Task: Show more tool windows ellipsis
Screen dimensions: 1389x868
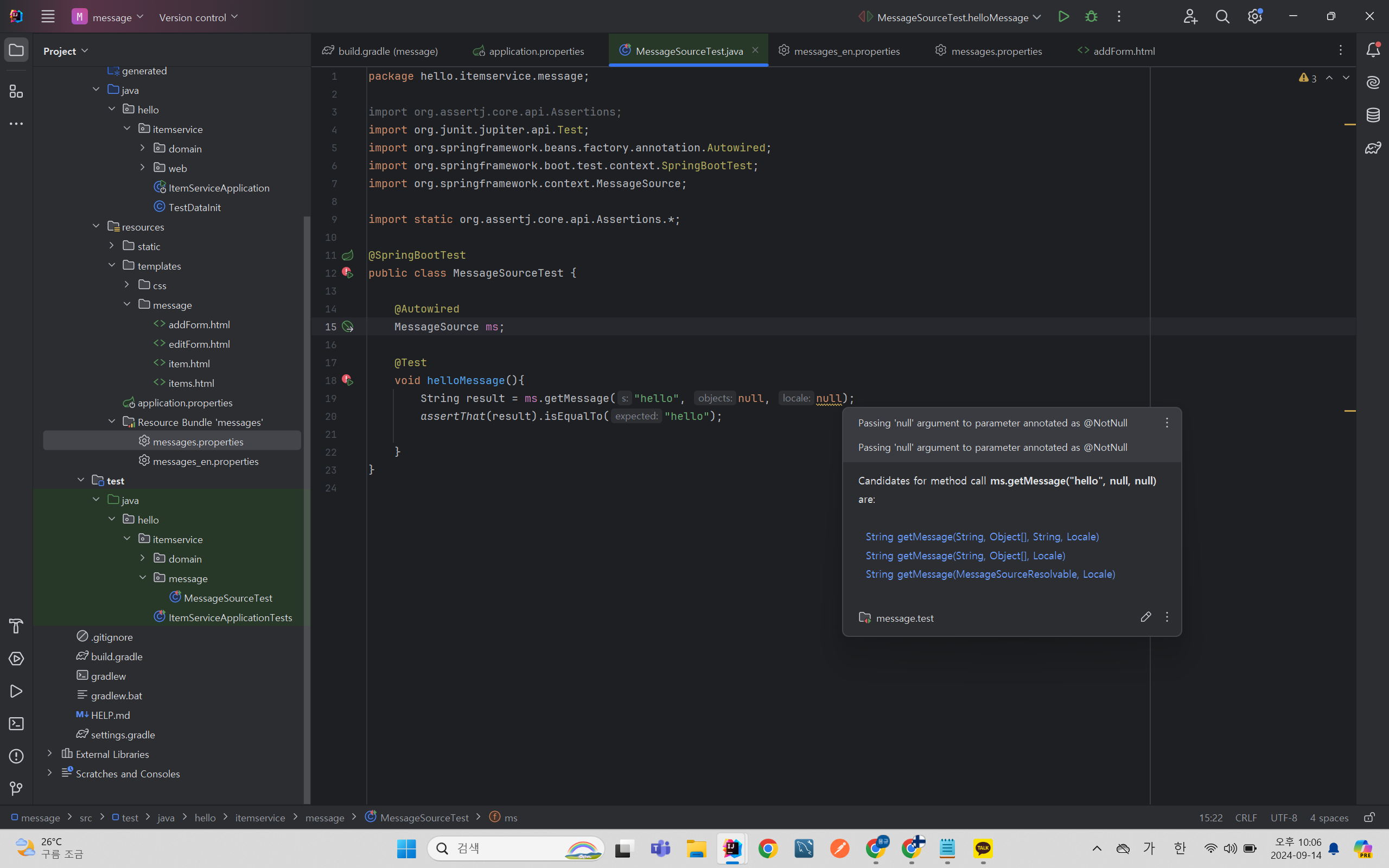Action: click(16, 124)
